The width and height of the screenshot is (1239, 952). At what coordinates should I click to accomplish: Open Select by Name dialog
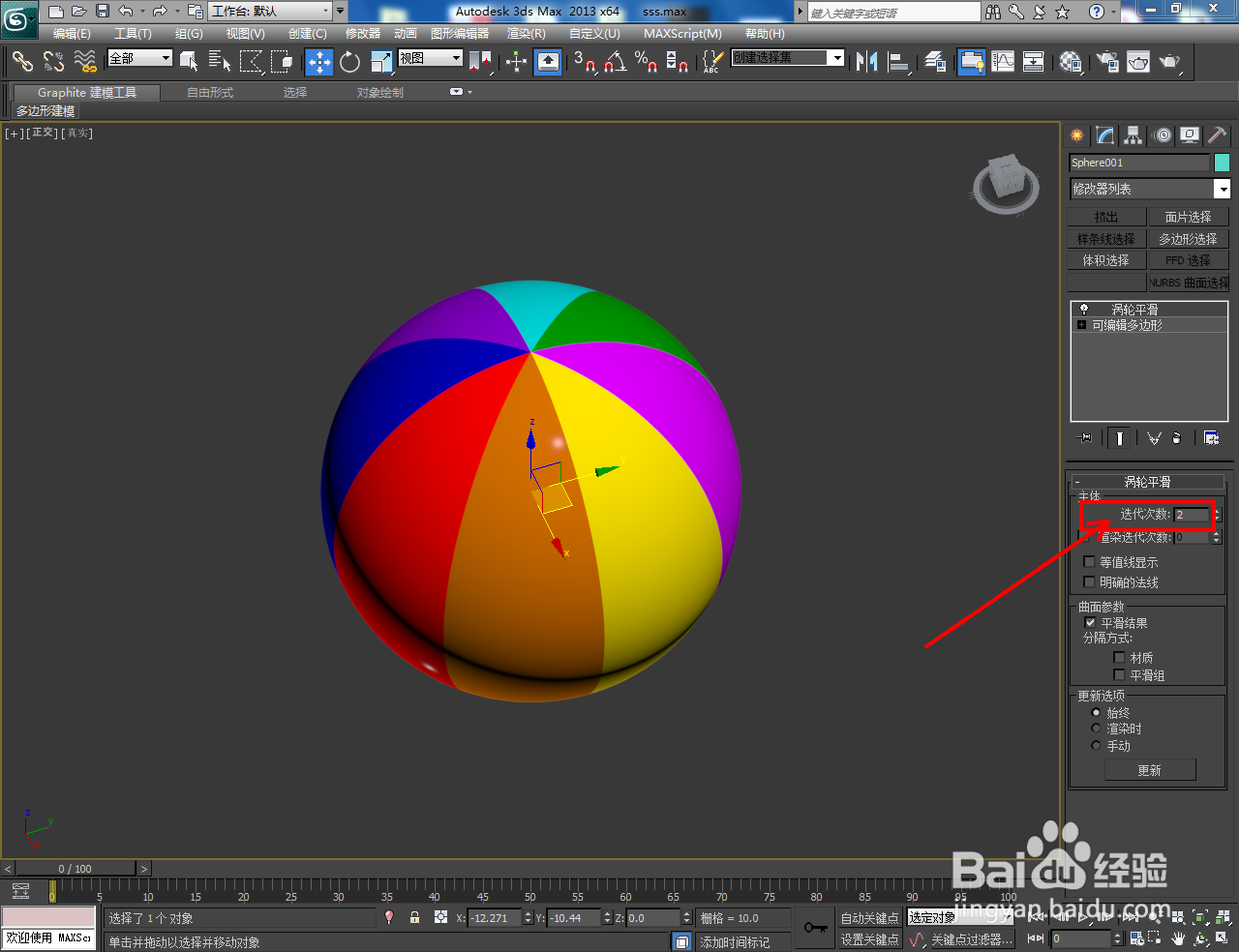[x=220, y=62]
